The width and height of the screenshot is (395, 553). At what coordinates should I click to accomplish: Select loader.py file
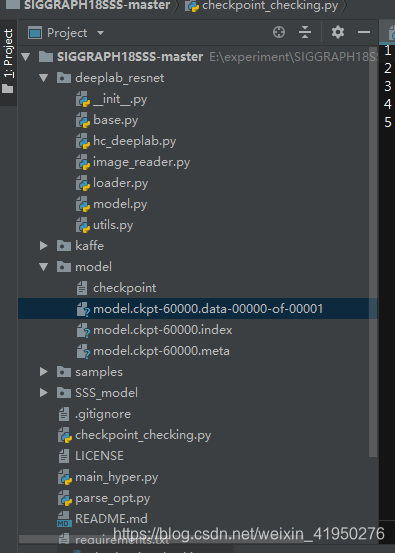click(x=121, y=183)
